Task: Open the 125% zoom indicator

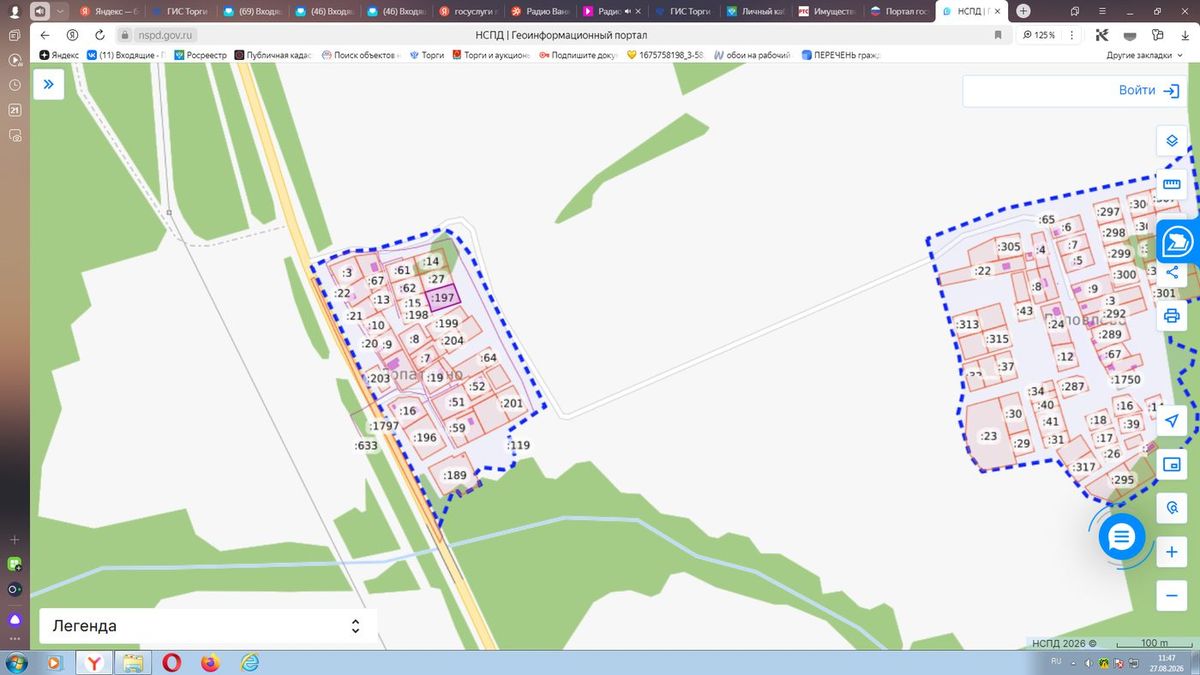Action: [x=1039, y=35]
